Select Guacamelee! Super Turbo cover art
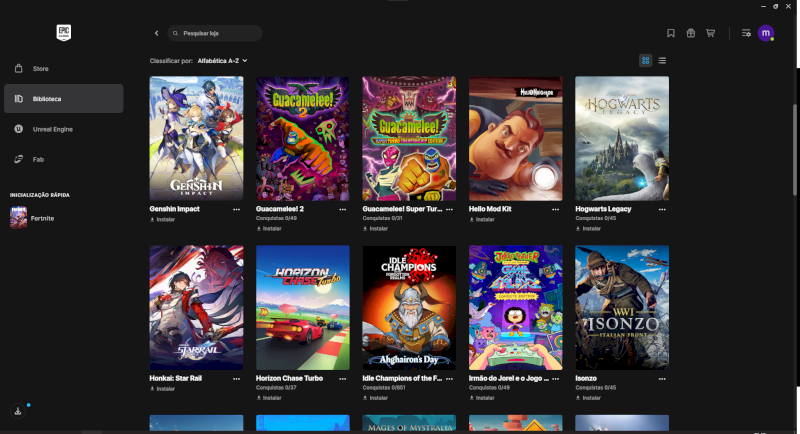This screenshot has height=434, width=800. pos(409,138)
